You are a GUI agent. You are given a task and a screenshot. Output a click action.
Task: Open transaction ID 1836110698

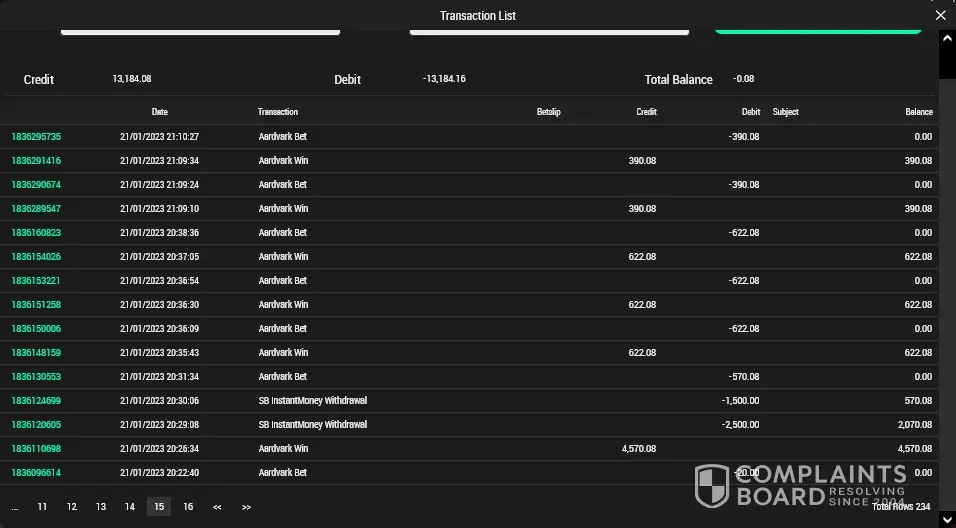click(36, 449)
